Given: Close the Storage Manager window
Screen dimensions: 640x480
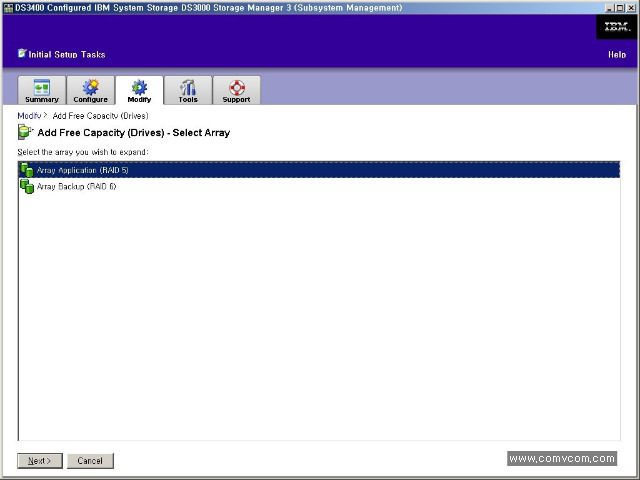Looking at the screenshot, I should (x=631, y=8).
